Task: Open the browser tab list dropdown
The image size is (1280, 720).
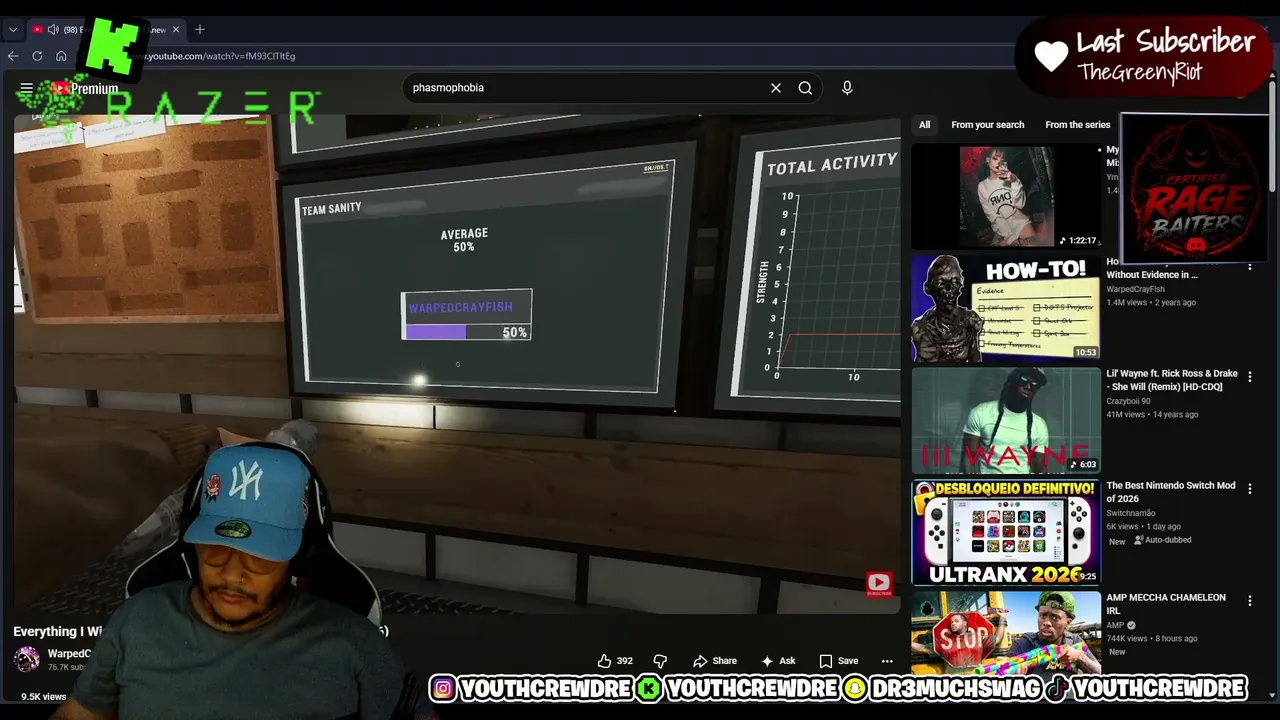Action: tap(13, 30)
